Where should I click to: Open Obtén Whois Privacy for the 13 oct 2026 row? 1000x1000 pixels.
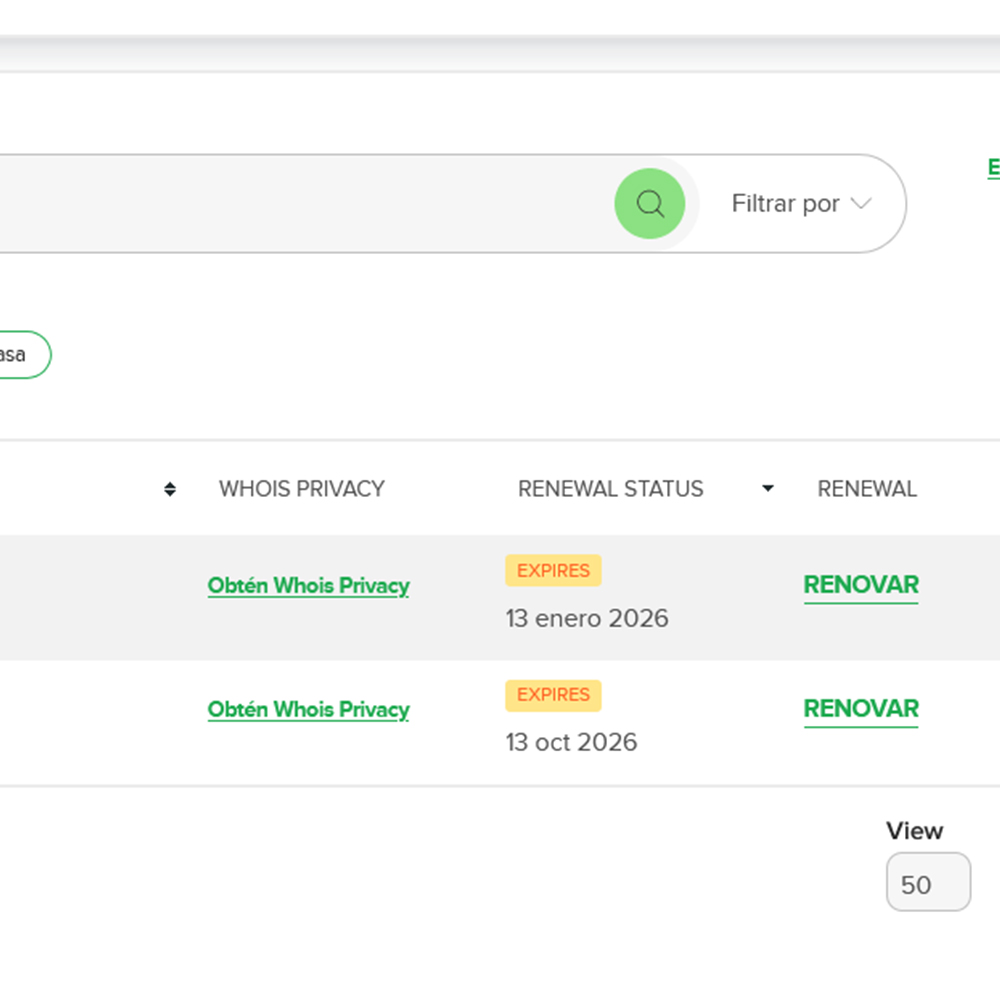(x=308, y=710)
